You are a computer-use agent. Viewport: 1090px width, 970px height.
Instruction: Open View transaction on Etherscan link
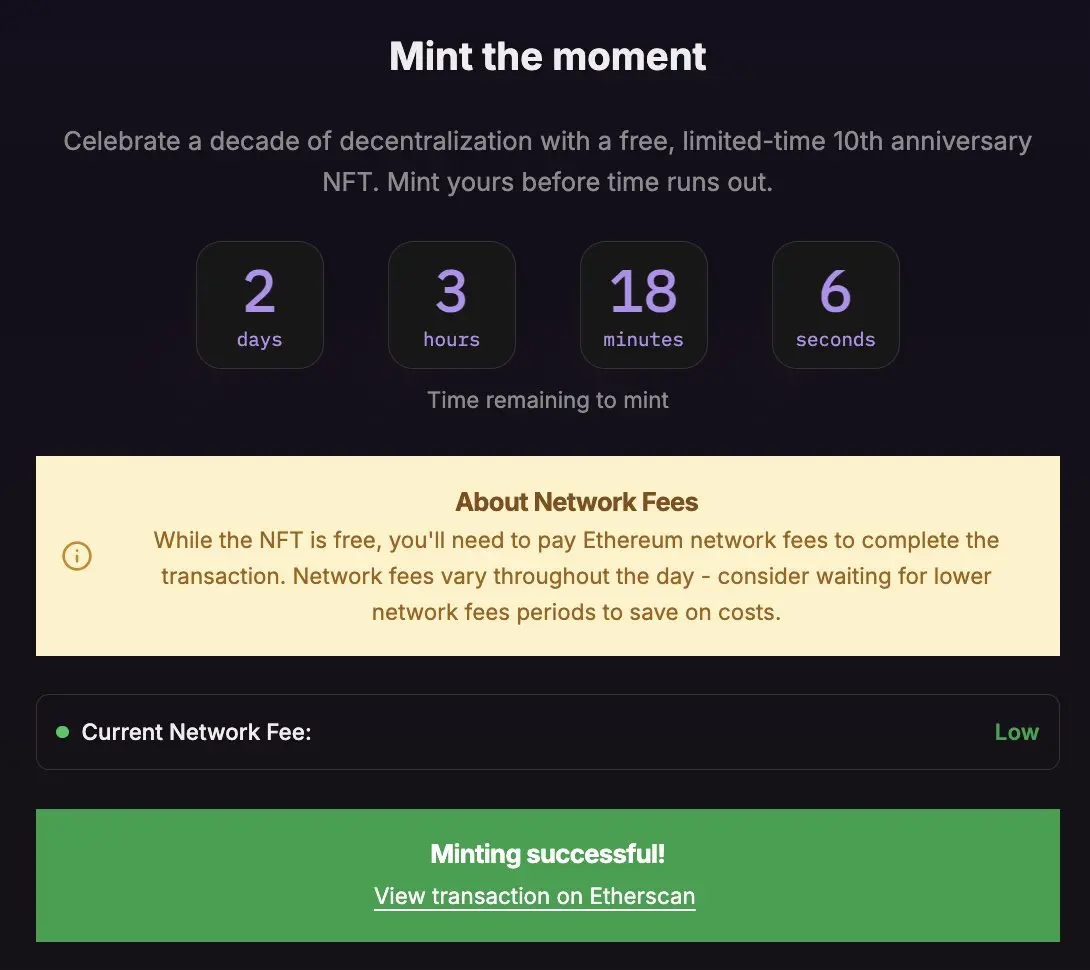click(535, 896)
